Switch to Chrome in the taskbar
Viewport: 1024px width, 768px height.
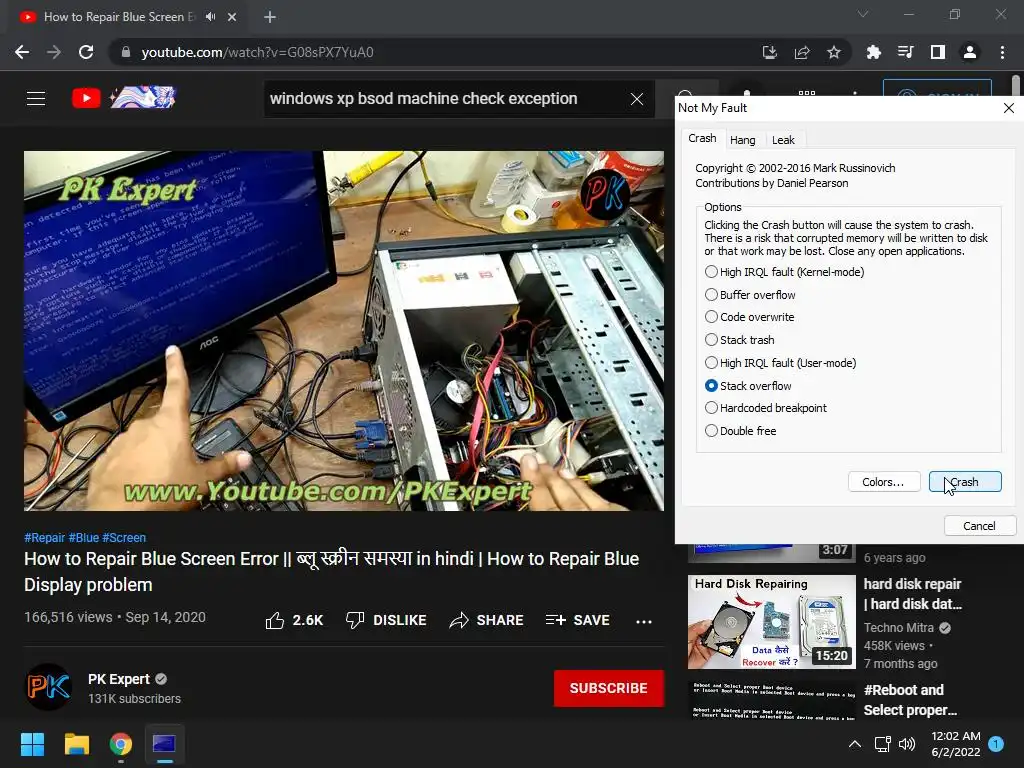click(x=121, y=744)
